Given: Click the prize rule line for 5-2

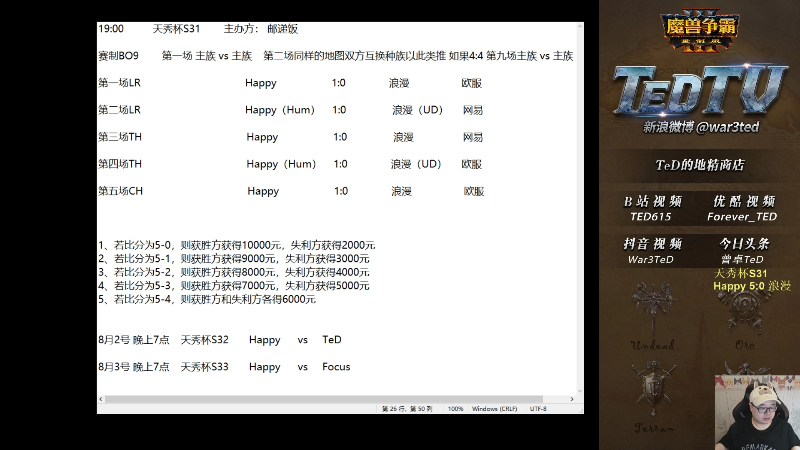Looking at the screenshot, I should (x=234, y=272).
